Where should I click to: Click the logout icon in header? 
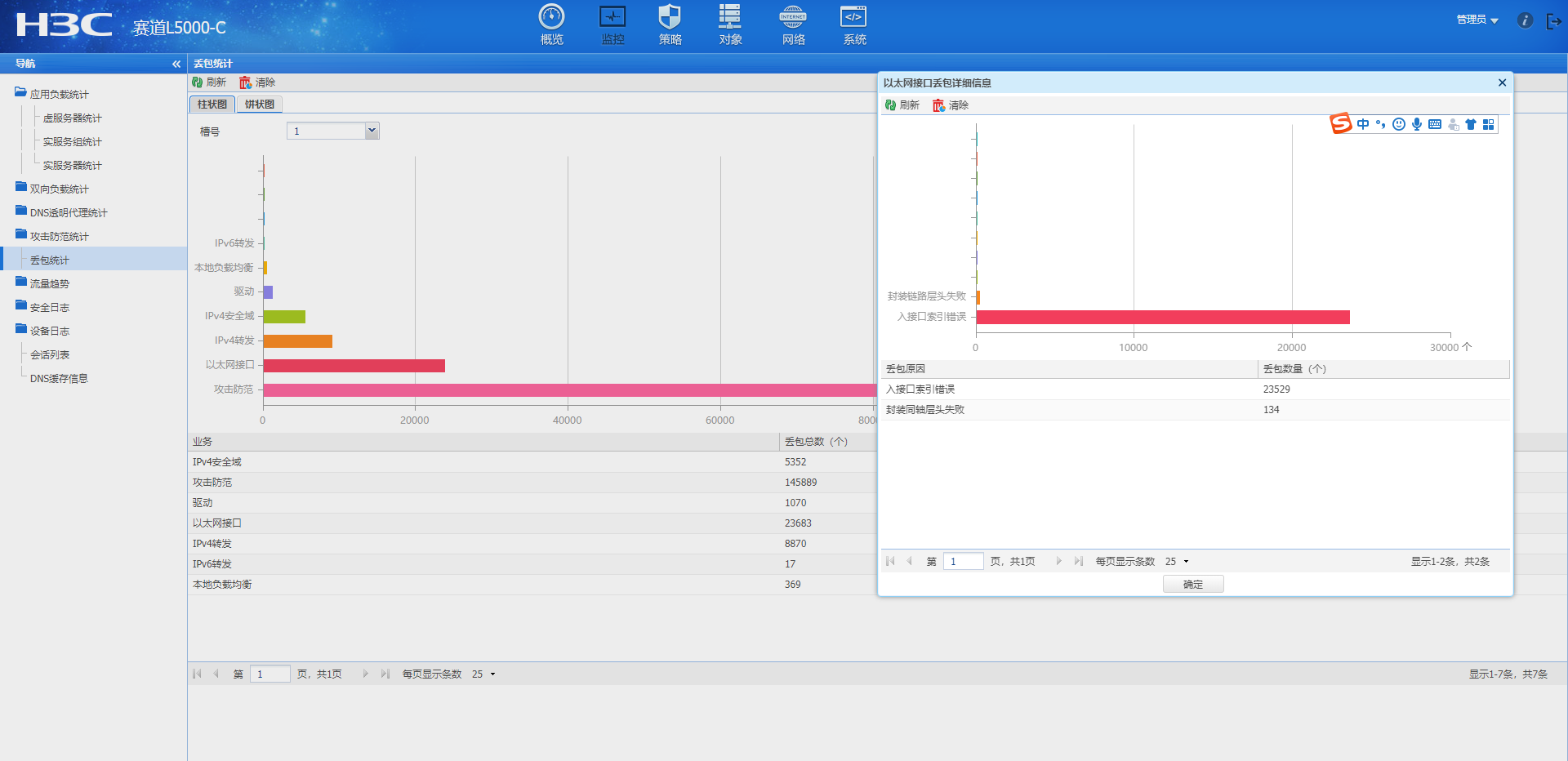coord(1553,20)
